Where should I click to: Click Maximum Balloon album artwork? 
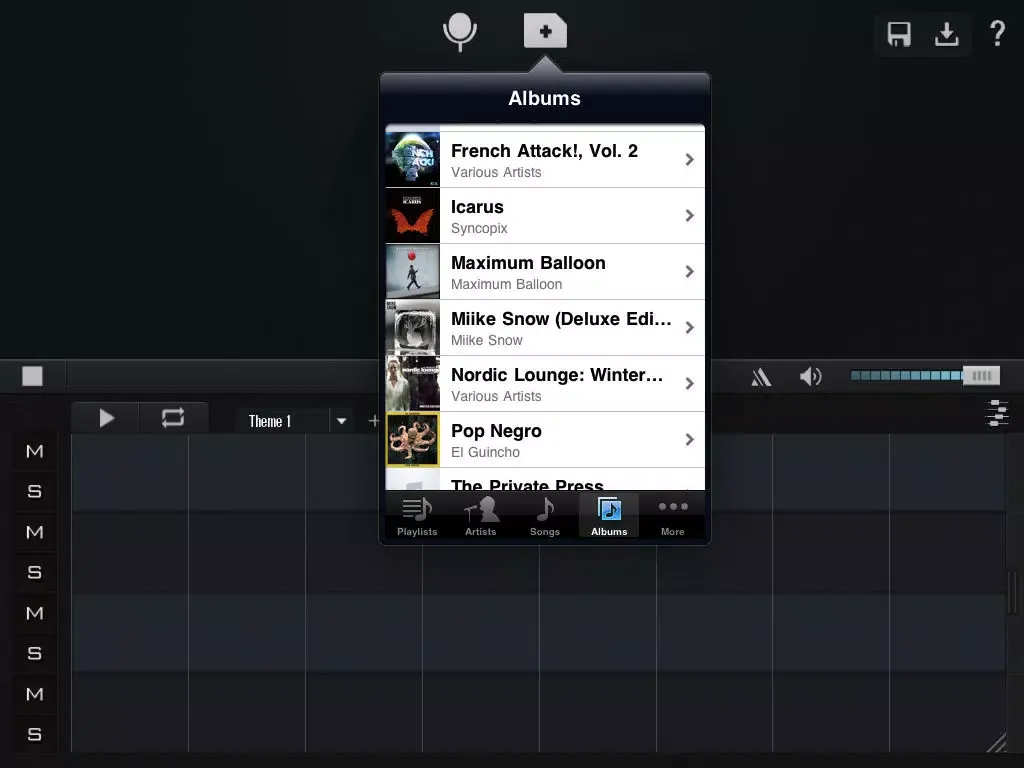[413, 272]
